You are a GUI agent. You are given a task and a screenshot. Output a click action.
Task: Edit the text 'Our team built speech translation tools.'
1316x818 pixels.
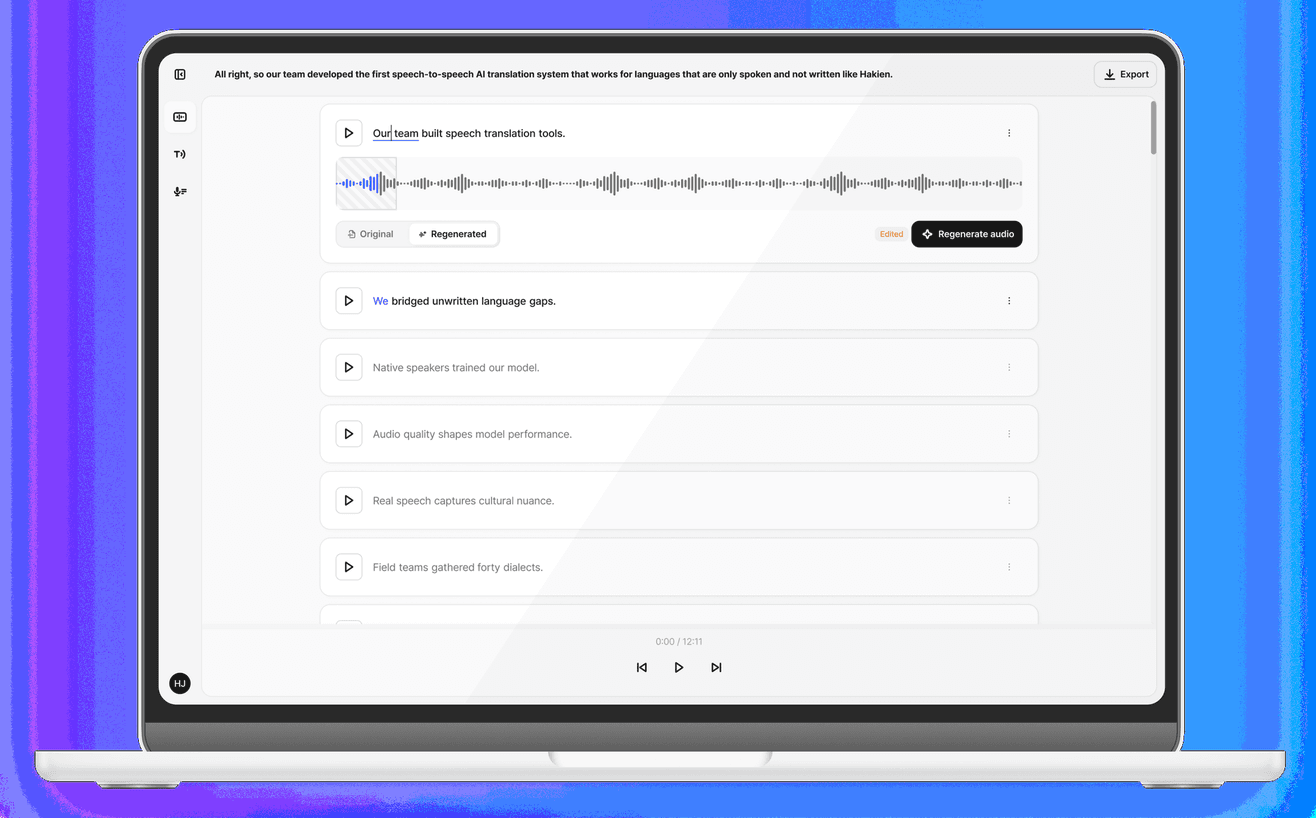pyautogui.click(x=469, y=133)
